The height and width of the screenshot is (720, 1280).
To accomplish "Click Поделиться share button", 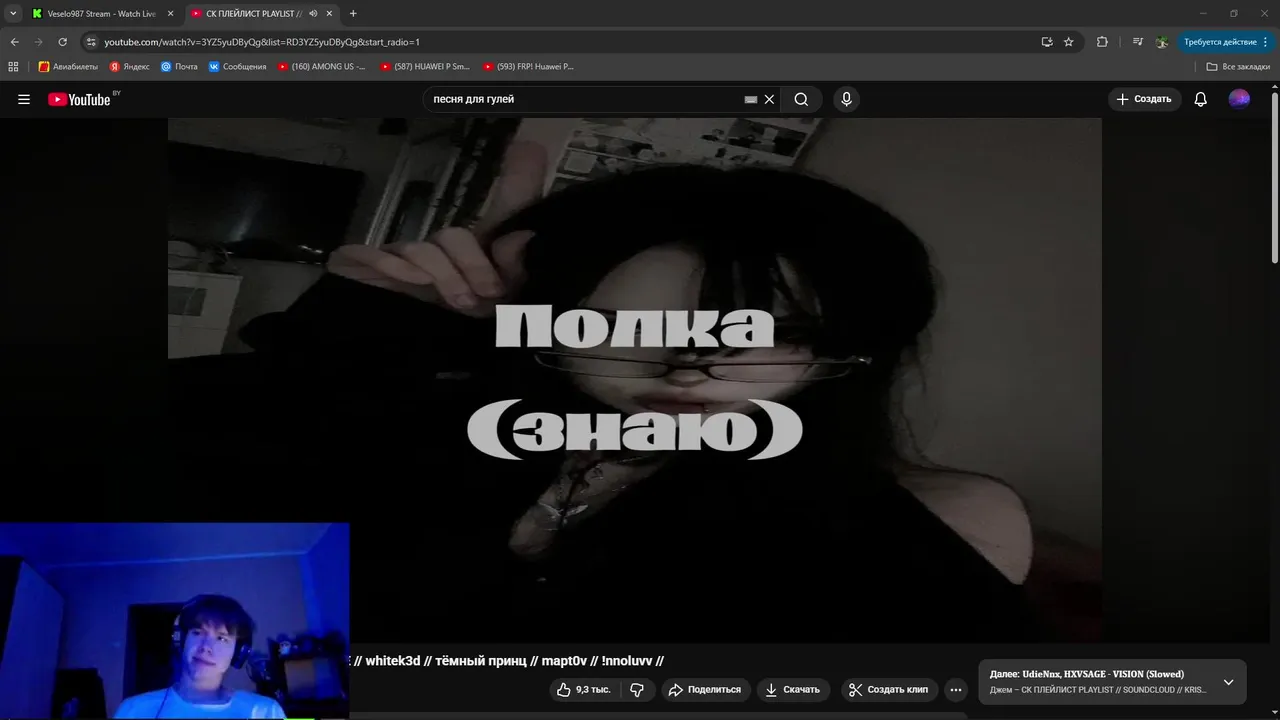I will click(704, 690).
